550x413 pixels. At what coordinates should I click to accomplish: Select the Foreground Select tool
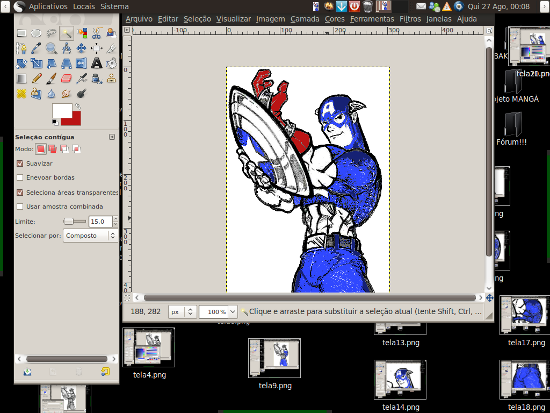[112, 33]
